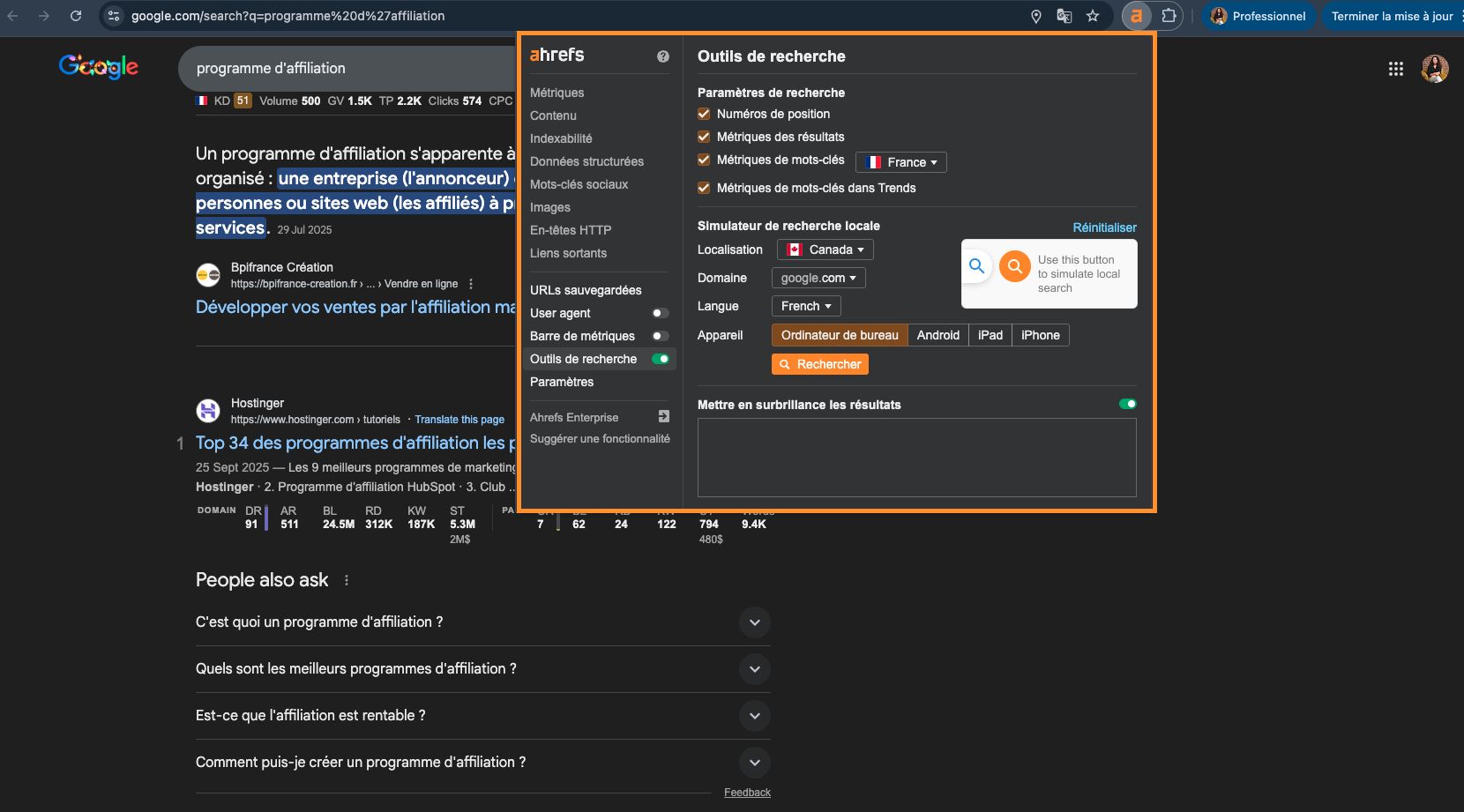This screenshot has height=812, width=1464.
Task: Expand "Comment puis-je créer un programme d'affiliation ?"
Action: (x=755, y=763)
